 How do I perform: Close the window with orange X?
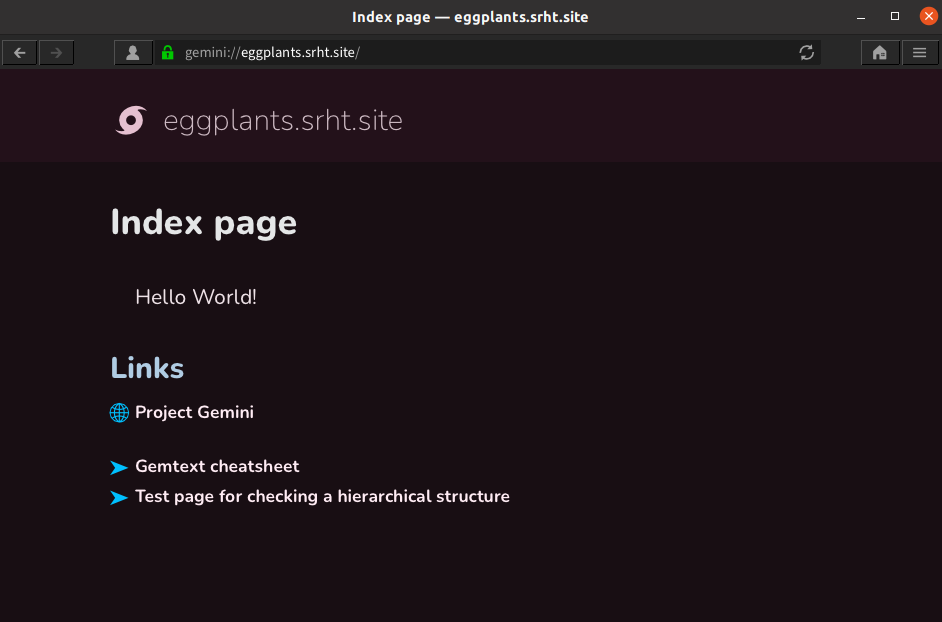click(x=928, y=16)
